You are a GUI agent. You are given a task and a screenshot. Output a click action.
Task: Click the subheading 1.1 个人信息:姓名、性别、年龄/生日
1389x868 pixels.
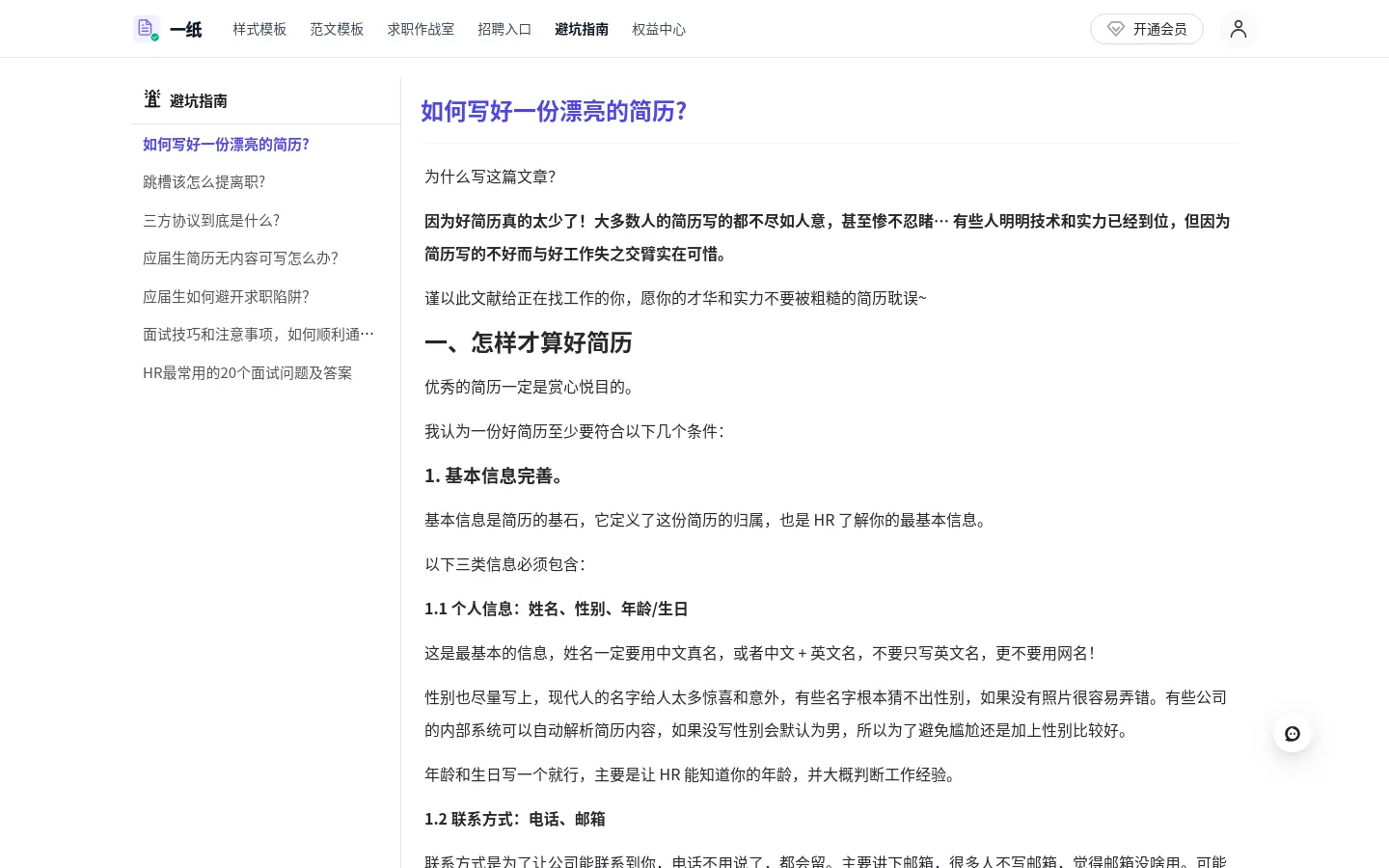556,609
